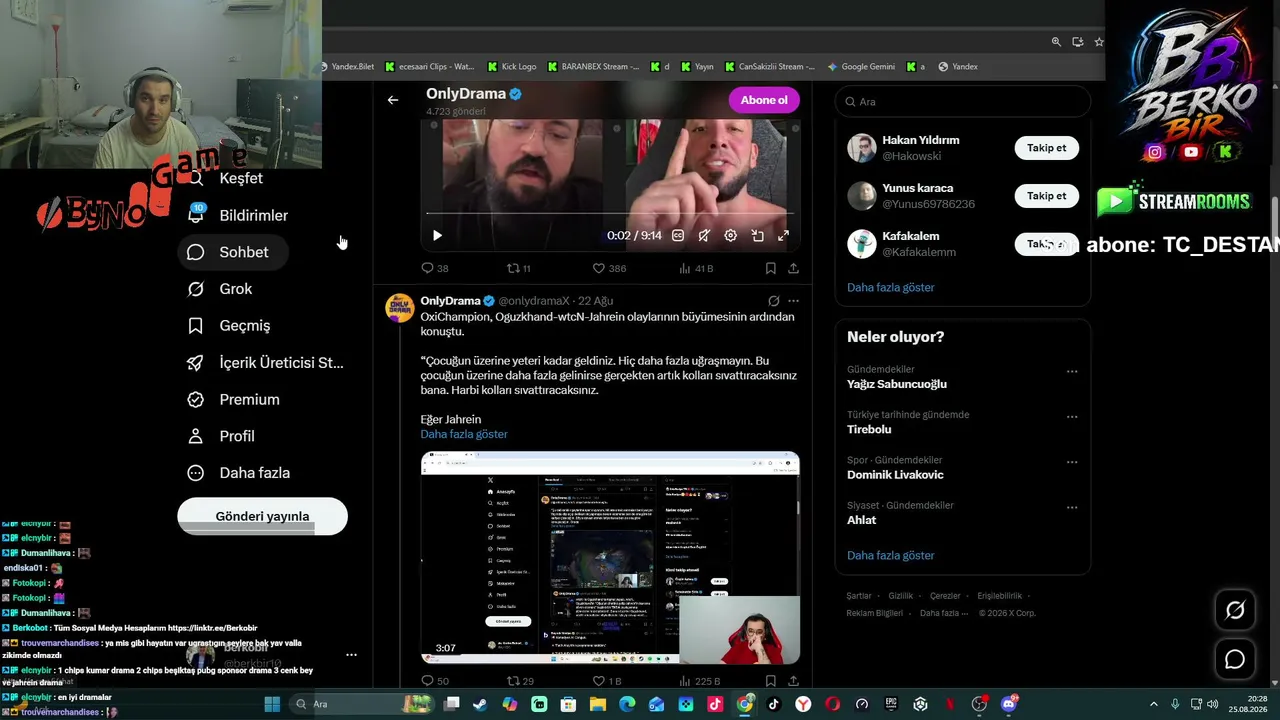Show more suggested accounts to follow
This screenshot has width=1280, height=720.
(891, 287)
